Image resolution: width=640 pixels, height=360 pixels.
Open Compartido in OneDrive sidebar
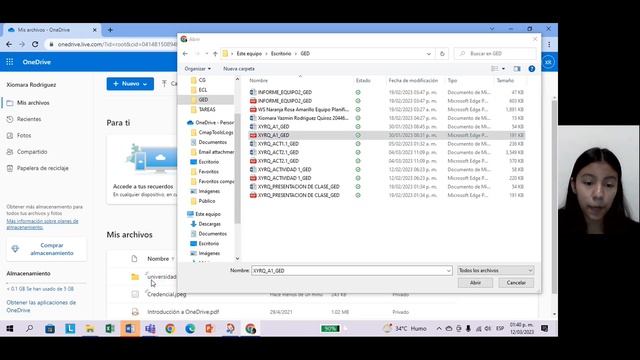[x=32, y=152]
